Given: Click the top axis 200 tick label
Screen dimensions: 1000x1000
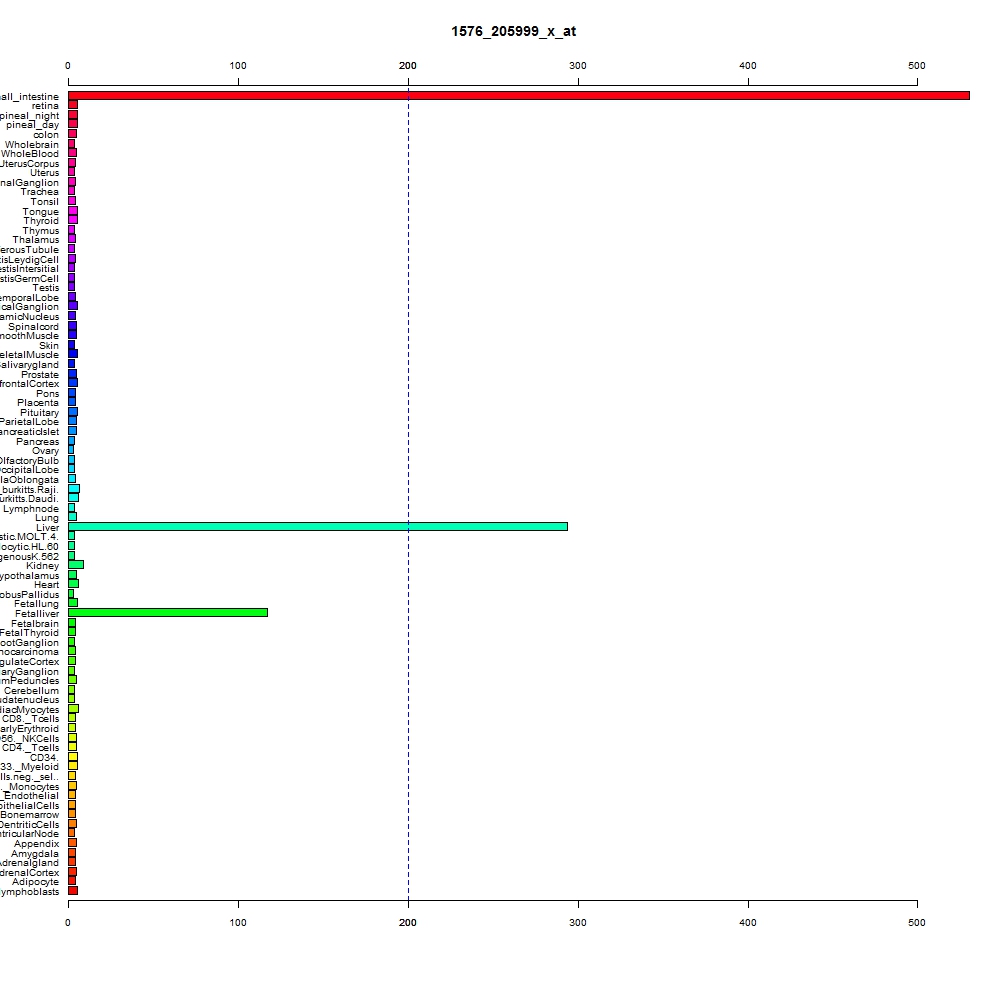Looking at the screenshot, I should coord(408,66).
